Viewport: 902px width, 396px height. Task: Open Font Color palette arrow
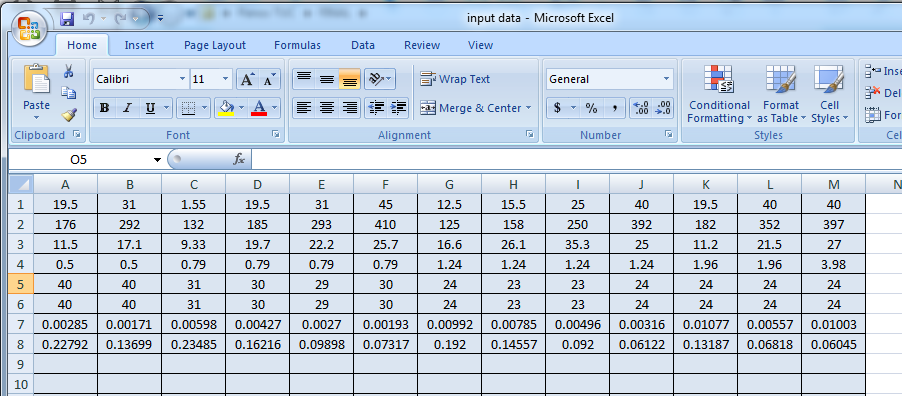274,108
